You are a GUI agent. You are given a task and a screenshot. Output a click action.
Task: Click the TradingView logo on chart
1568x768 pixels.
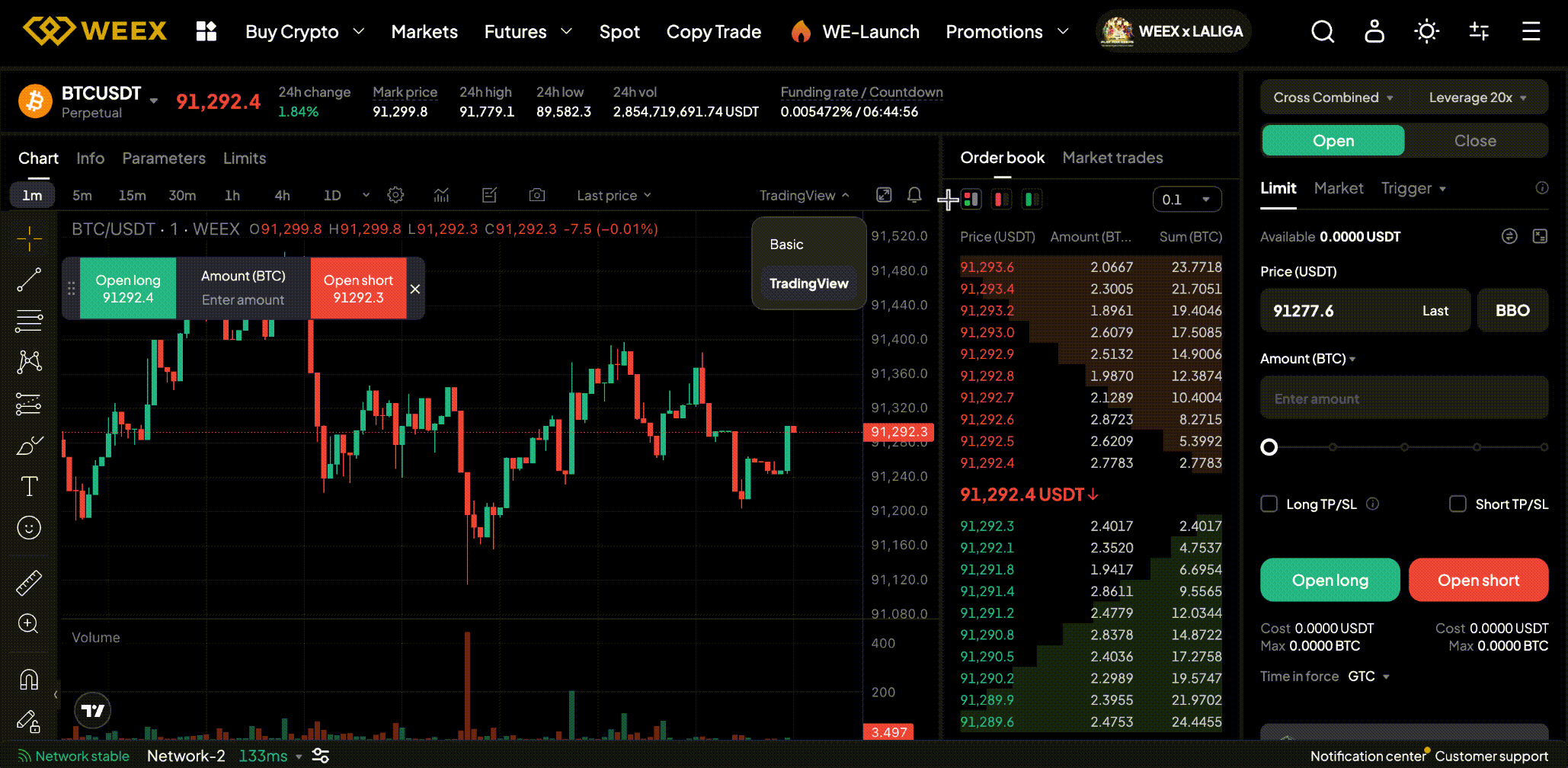[93, 711]
